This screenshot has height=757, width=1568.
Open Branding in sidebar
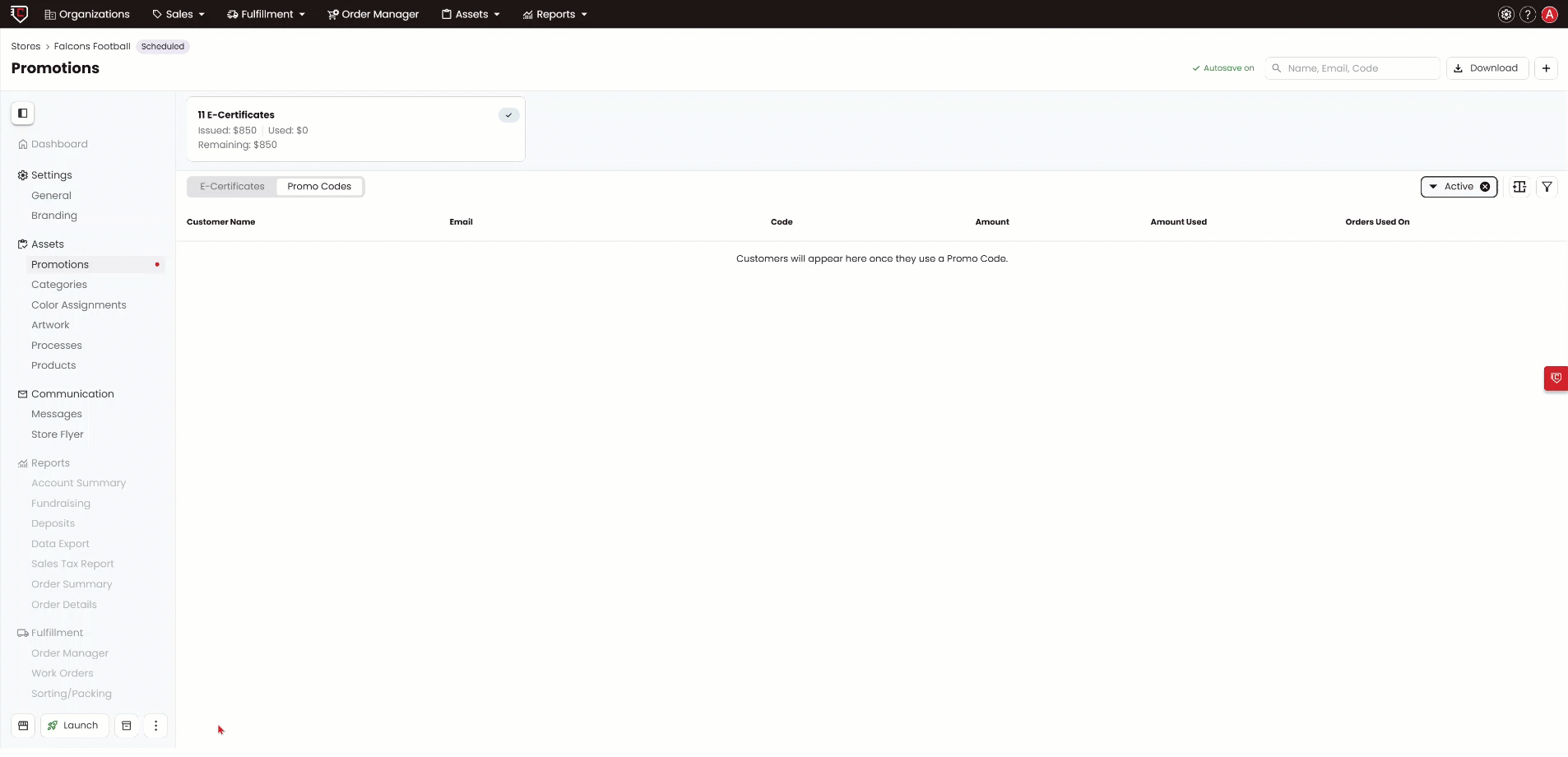pyautogui.click(x=54, y=216)
